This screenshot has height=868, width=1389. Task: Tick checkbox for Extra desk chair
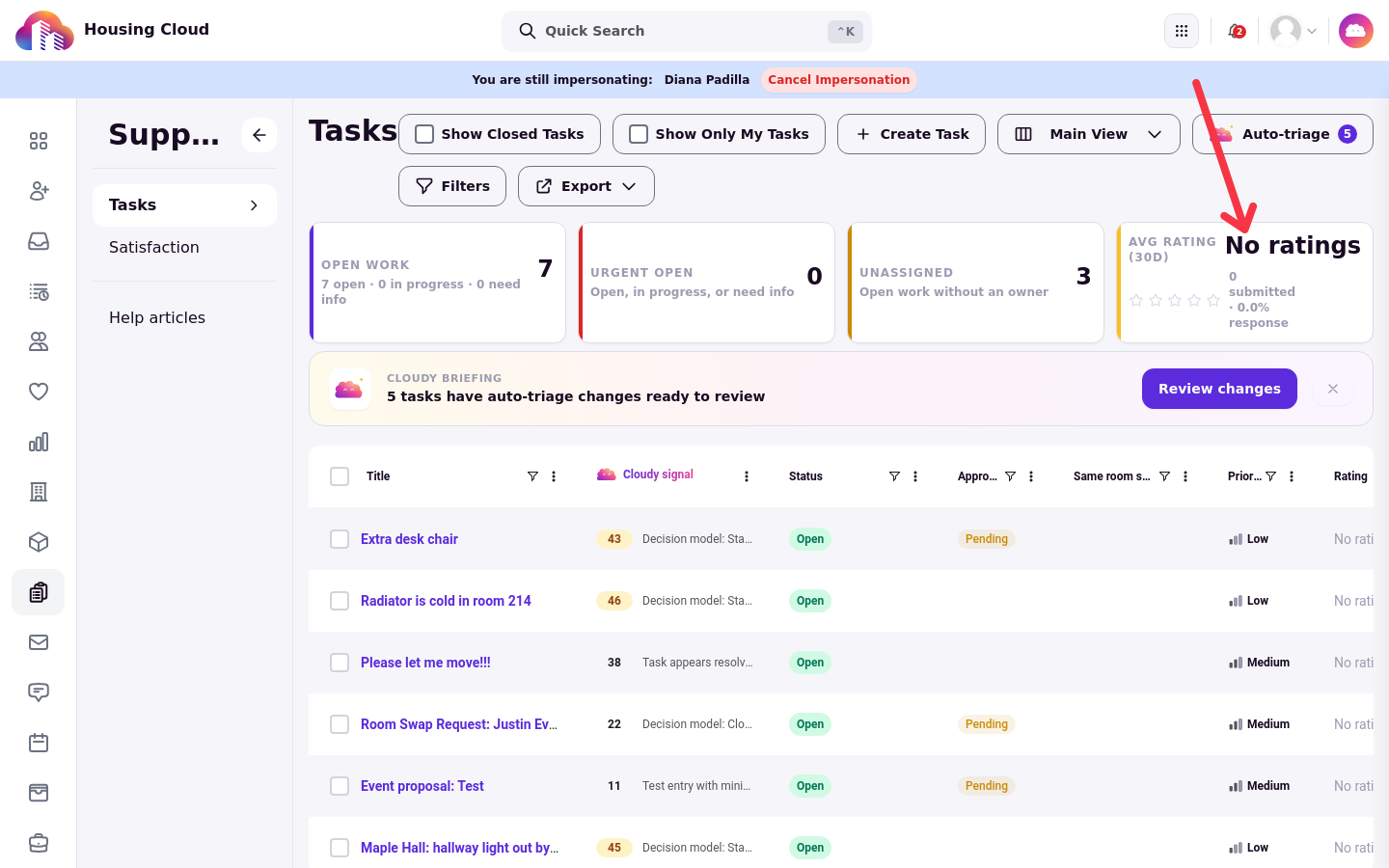pos(340,539)
